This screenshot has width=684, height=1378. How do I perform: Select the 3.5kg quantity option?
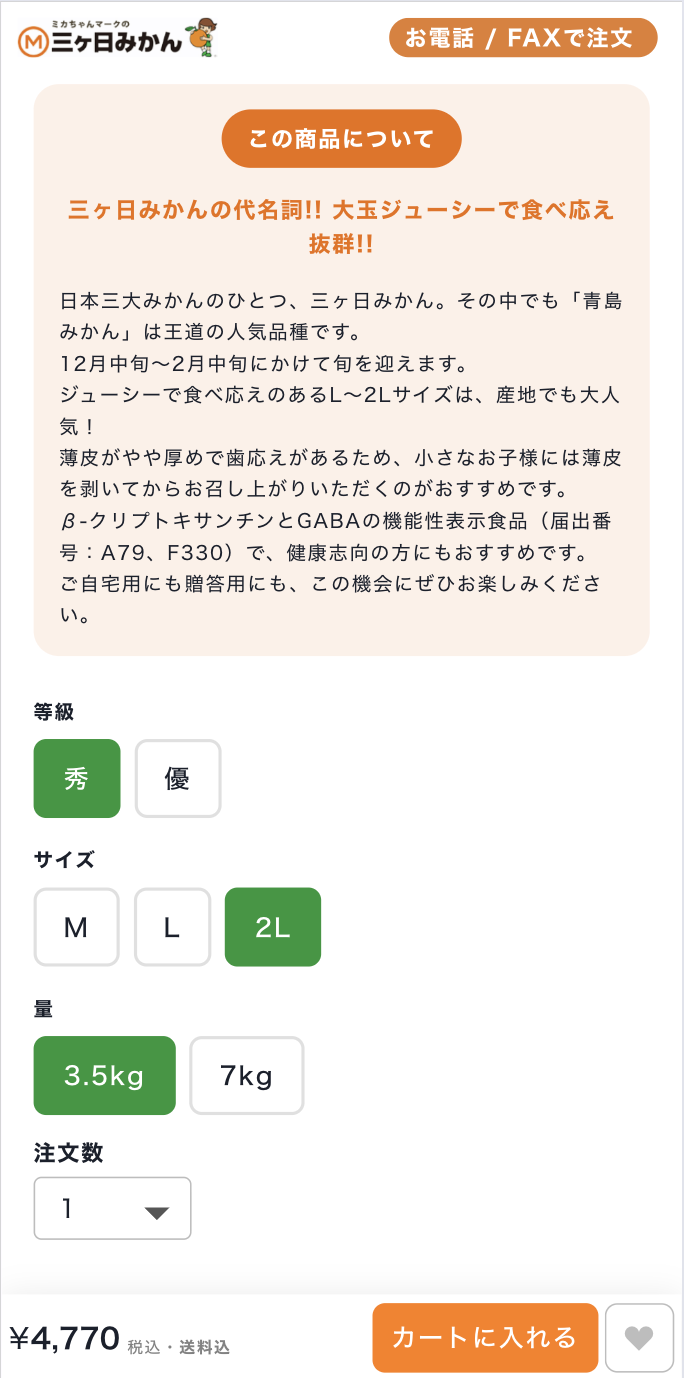point(104,1075)
